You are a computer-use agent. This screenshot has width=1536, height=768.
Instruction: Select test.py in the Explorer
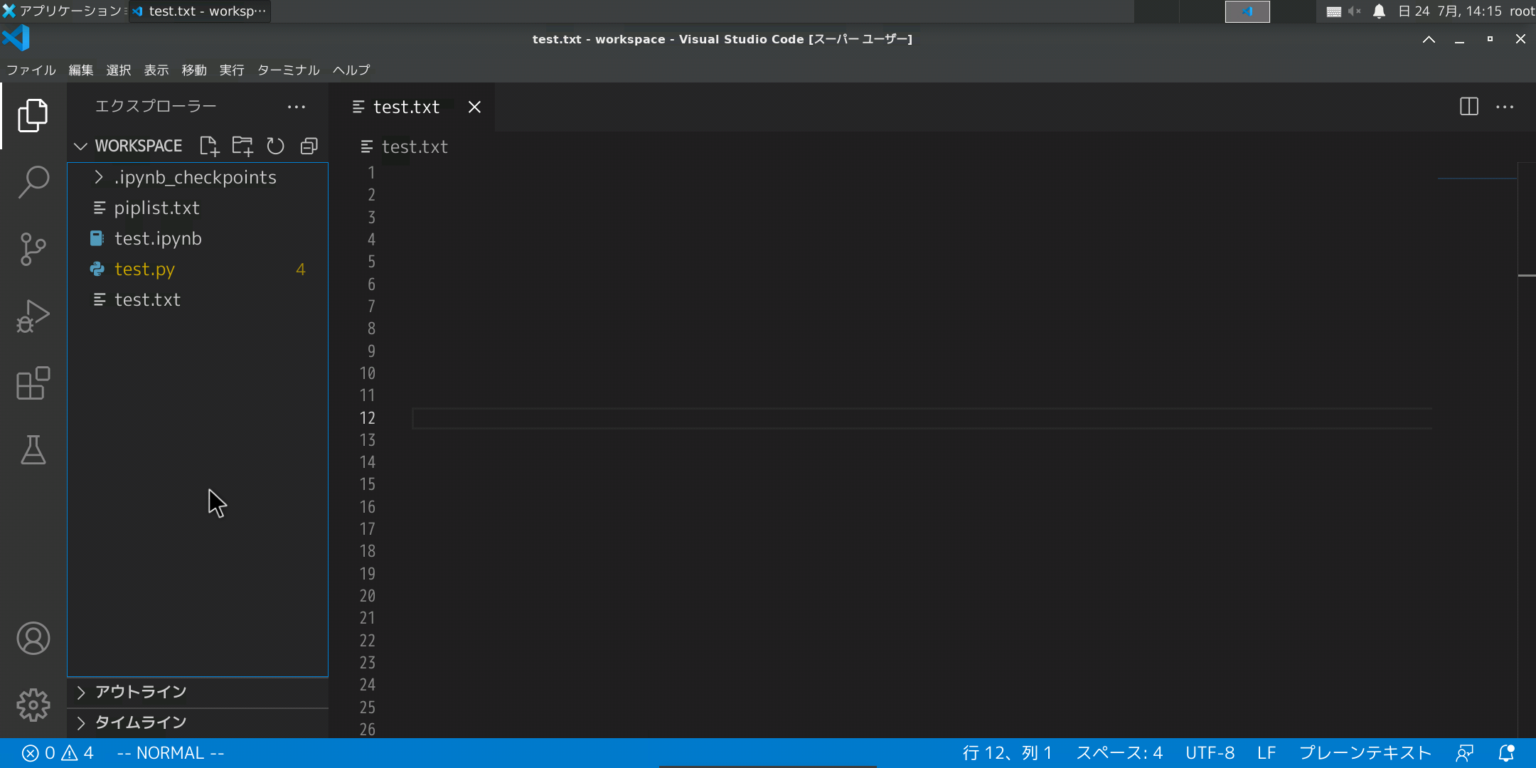(144, 269)
